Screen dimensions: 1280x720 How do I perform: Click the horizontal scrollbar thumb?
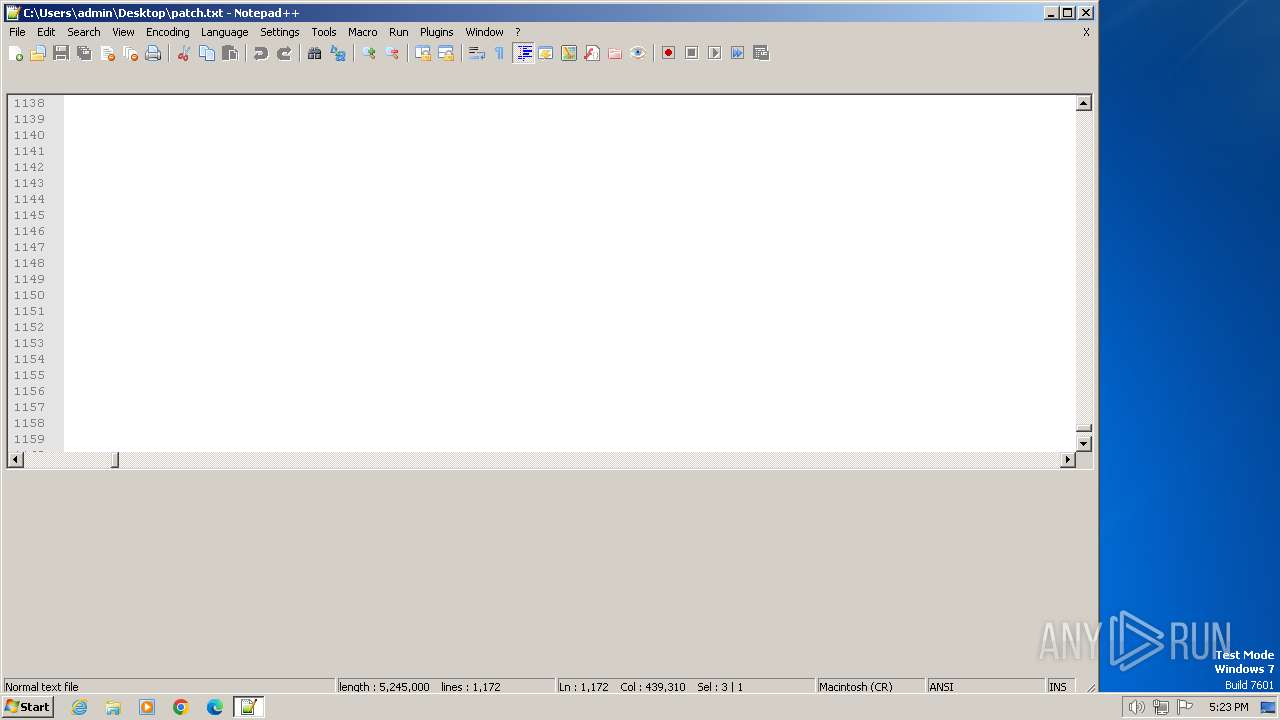(x=114, y=460)
